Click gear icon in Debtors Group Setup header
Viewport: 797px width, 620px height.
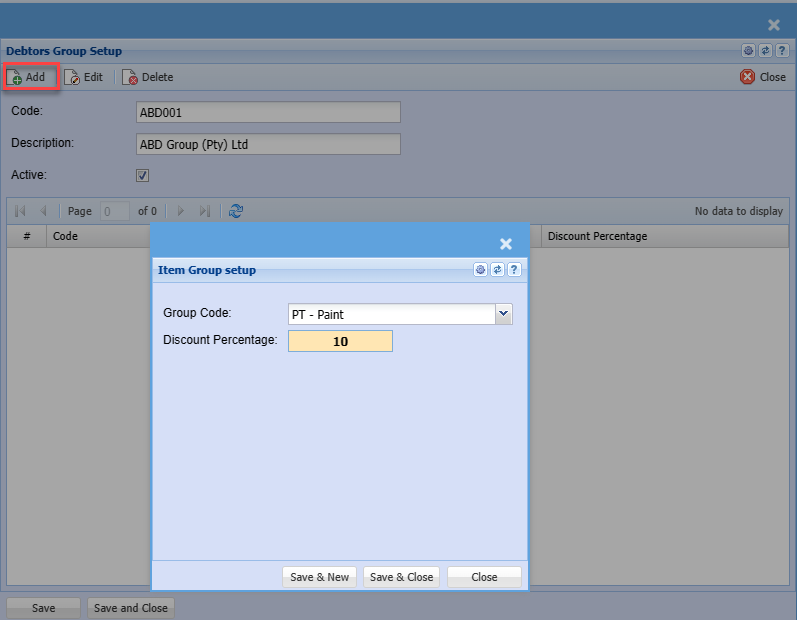pos(748,51)
